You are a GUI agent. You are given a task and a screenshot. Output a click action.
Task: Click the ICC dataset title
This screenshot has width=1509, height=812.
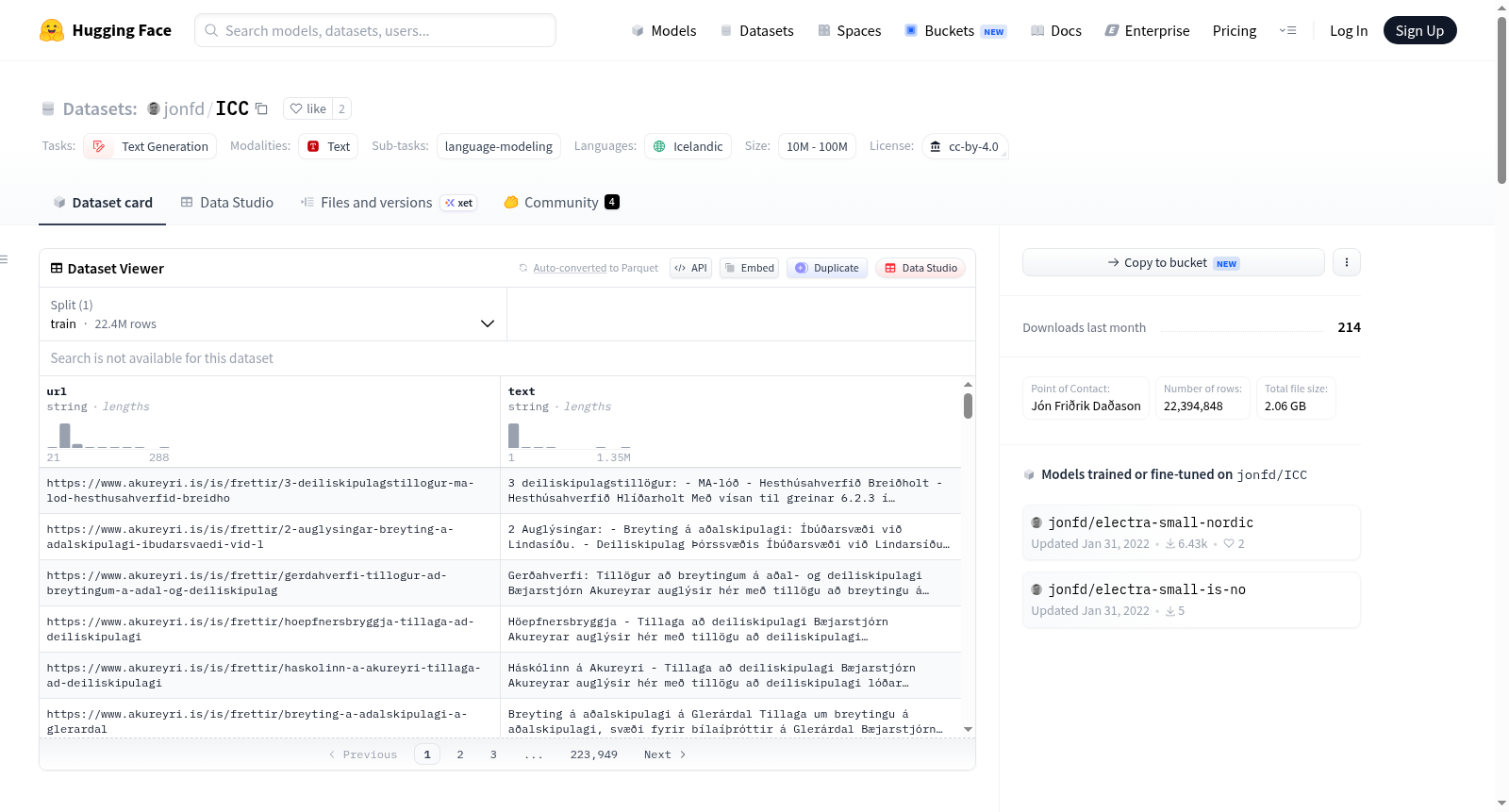click(232, 108)
